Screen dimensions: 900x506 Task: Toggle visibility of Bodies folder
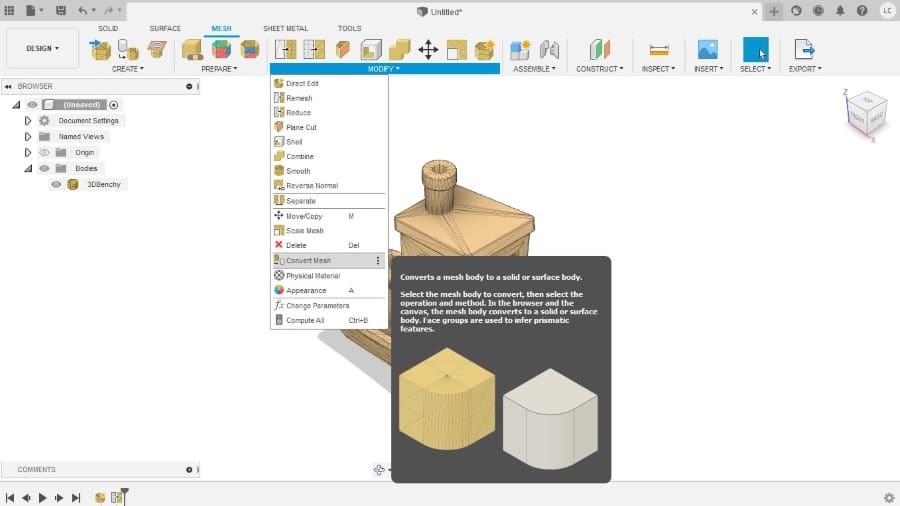[x=44, y=169]
